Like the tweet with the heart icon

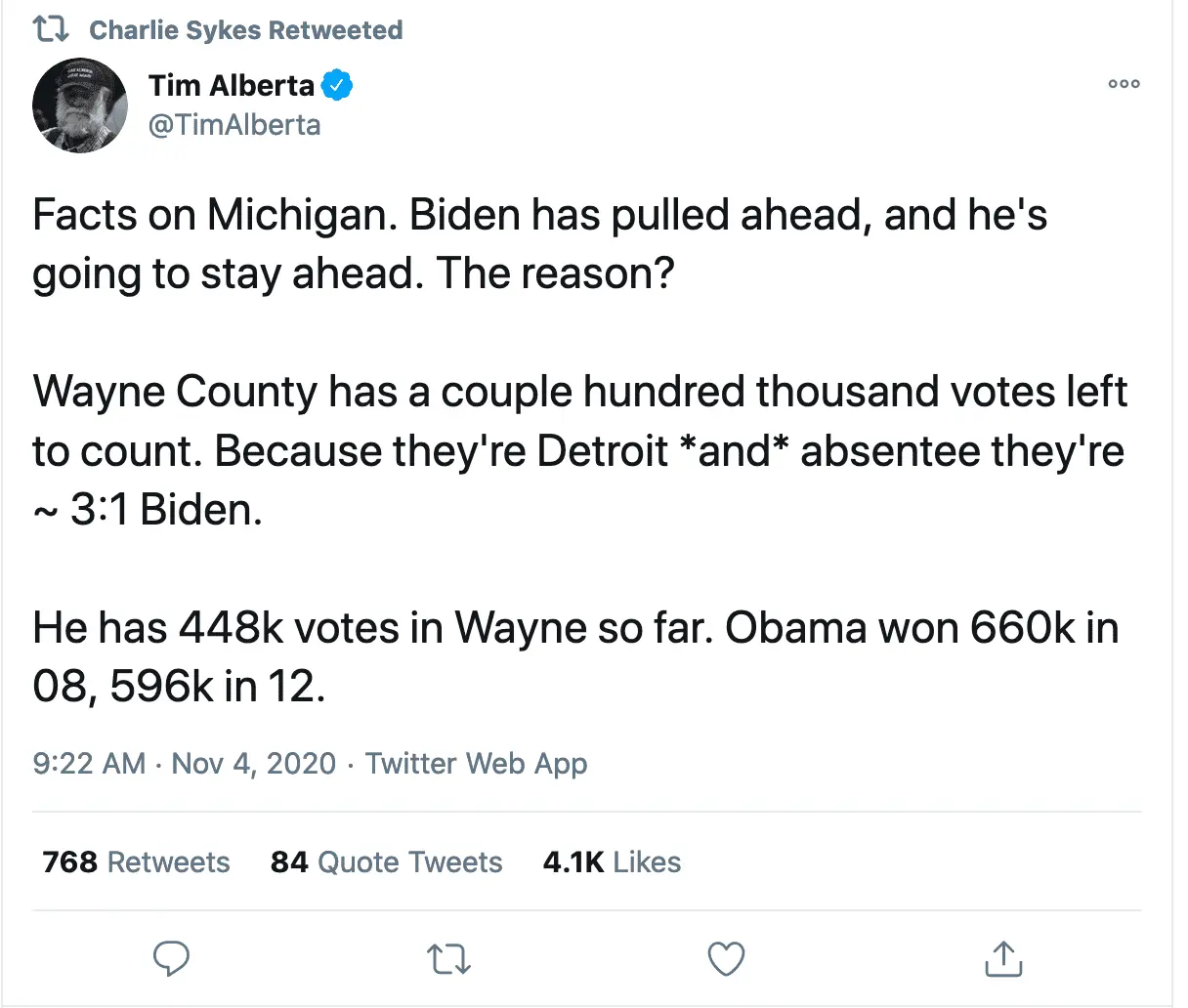(726, 958)
